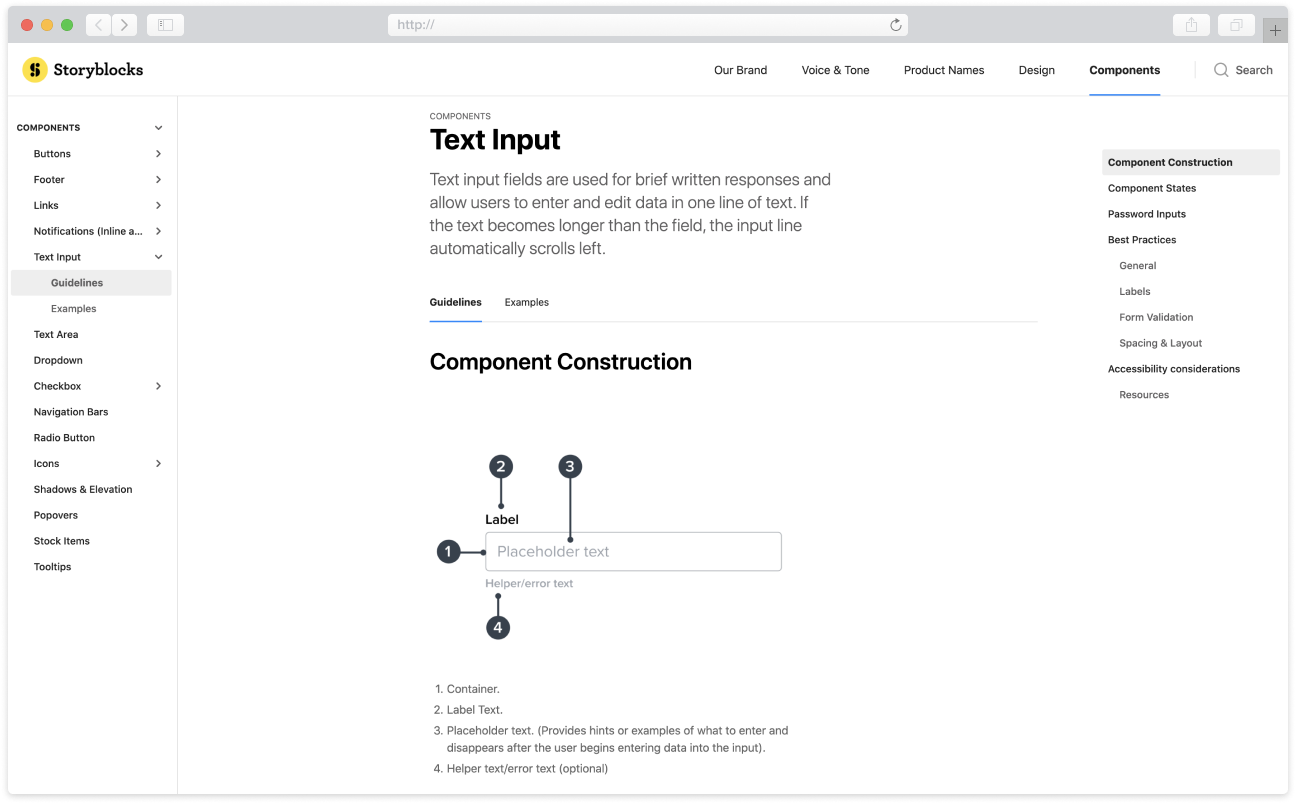Expand the Buttons section chevron
This screenshot has width=1296, height=804.
tap(158, 153)
